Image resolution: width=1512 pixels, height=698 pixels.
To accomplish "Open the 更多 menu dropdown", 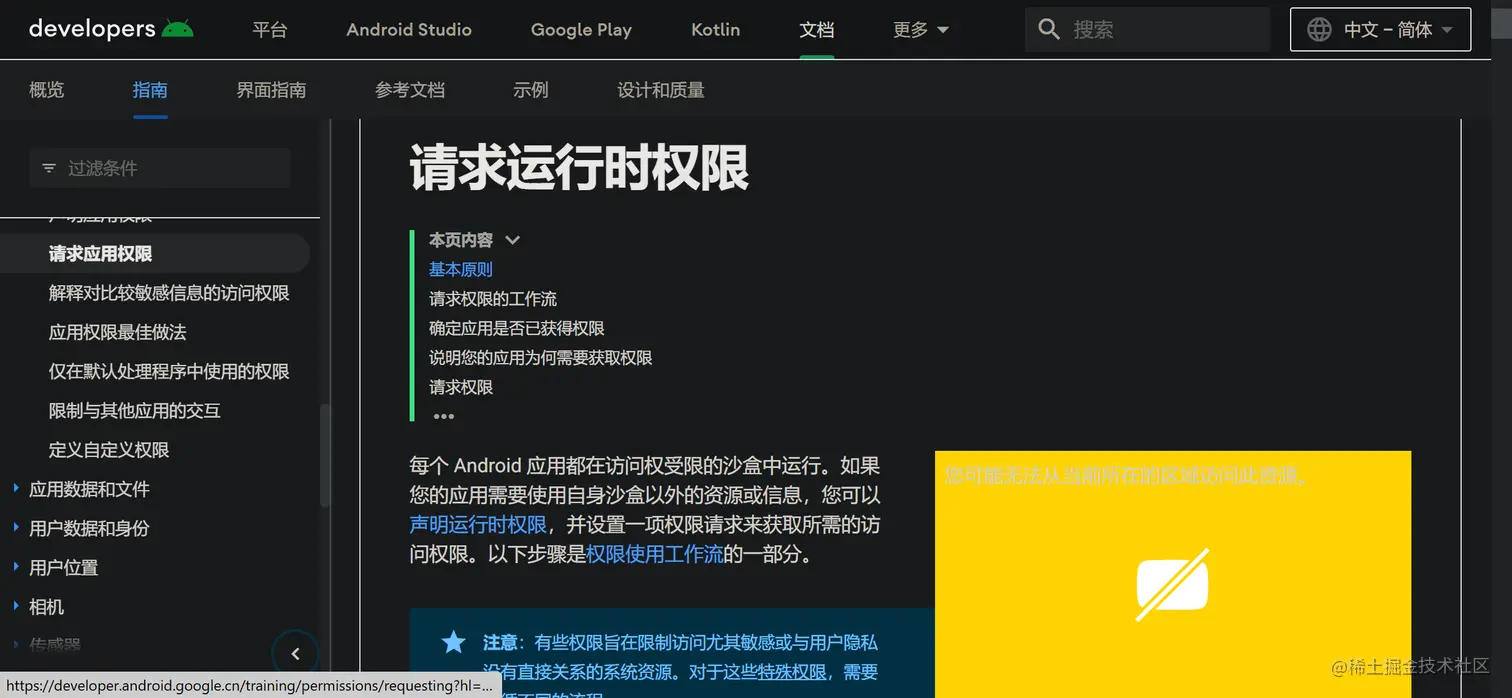I will (921, 30).
